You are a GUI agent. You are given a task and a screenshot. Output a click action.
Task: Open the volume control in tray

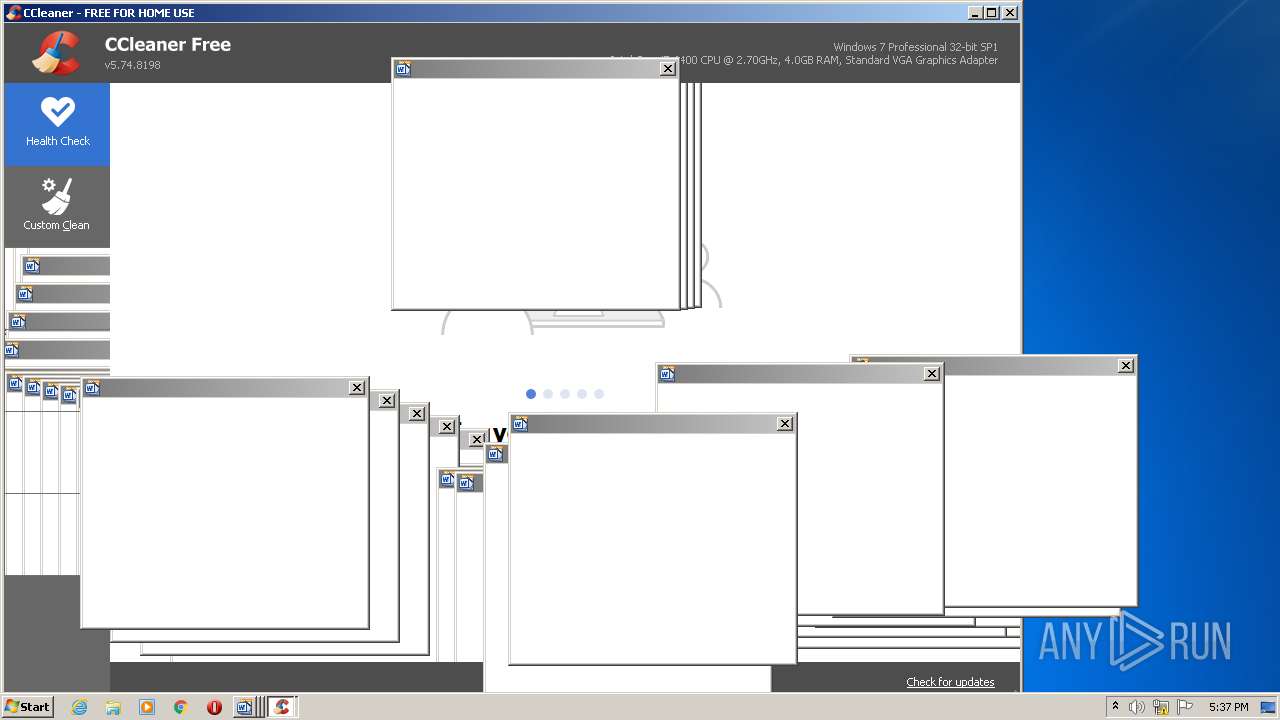[x=1137, y=707]
